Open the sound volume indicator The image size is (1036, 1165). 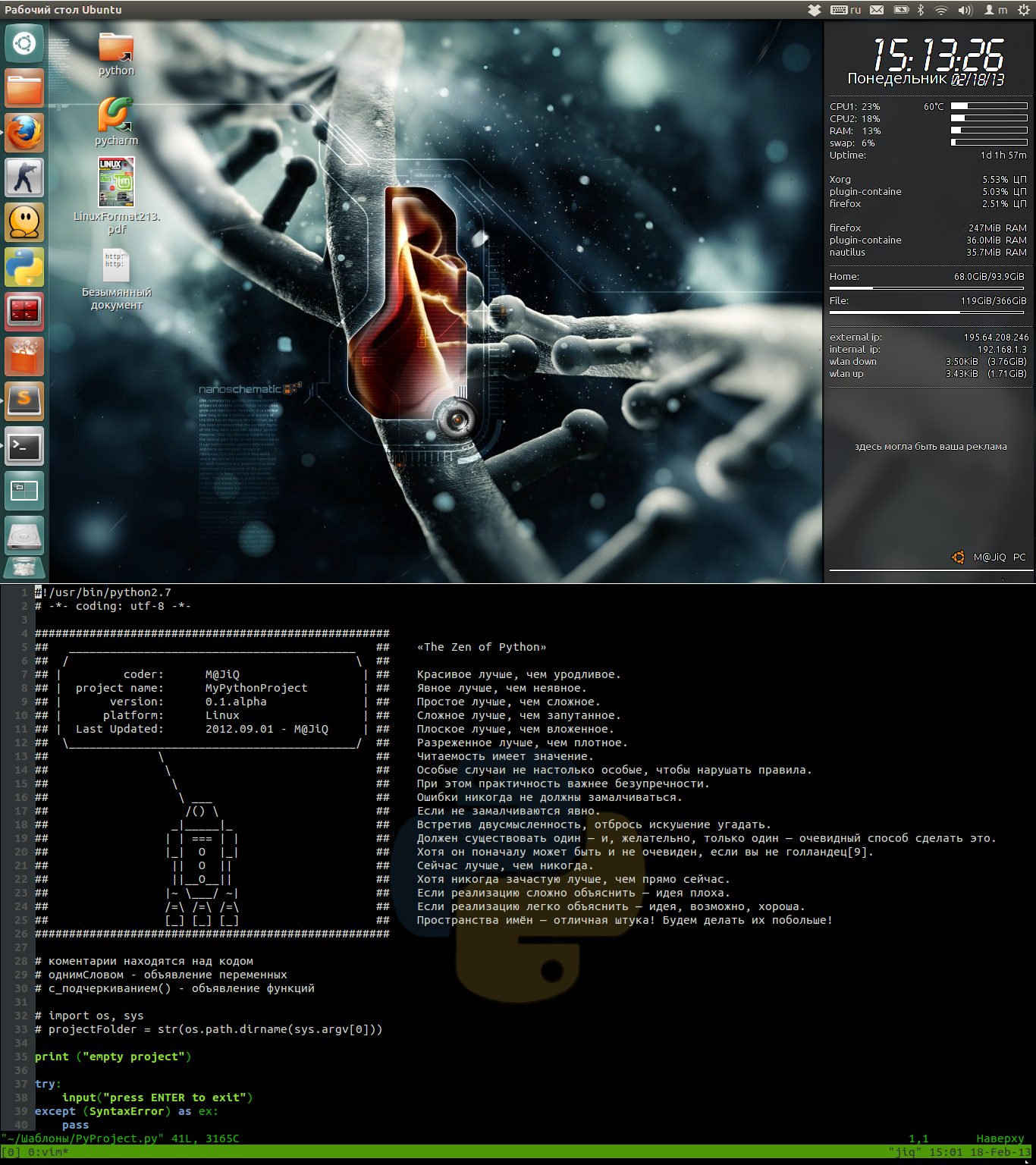click(x=965, y=10)
